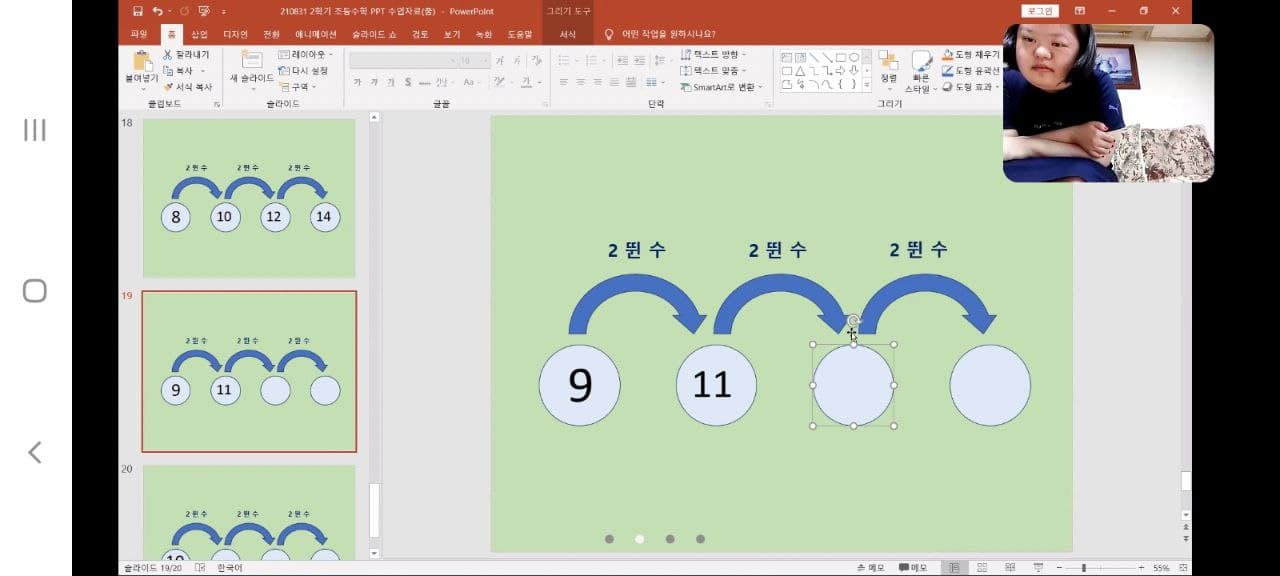
Task: Select the right arrow shape in gallery
Action: (840, 71)
